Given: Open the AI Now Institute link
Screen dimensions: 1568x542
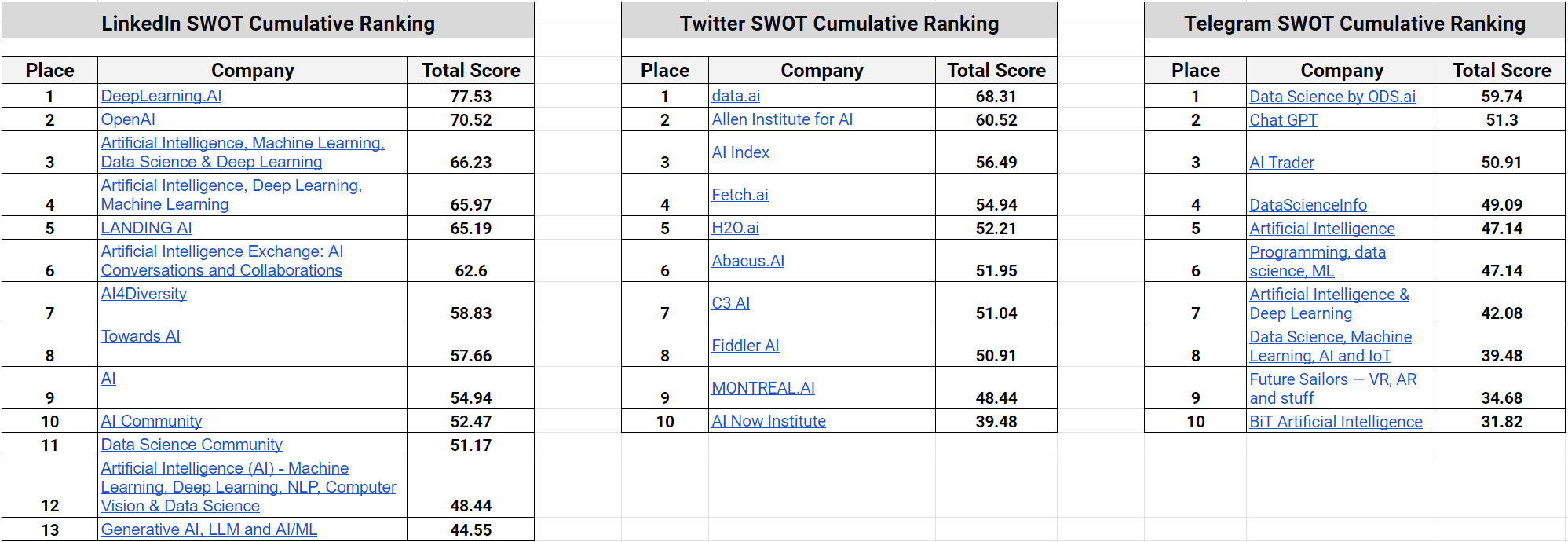Looking at the screenshot, I should pyautogui.click(x=769, y=421).
